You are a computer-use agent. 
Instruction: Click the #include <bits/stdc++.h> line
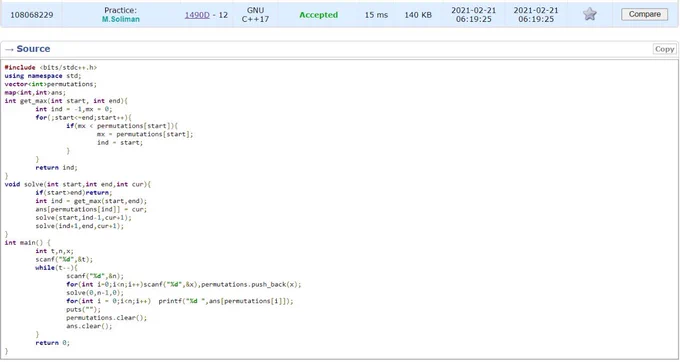point(51,68)
